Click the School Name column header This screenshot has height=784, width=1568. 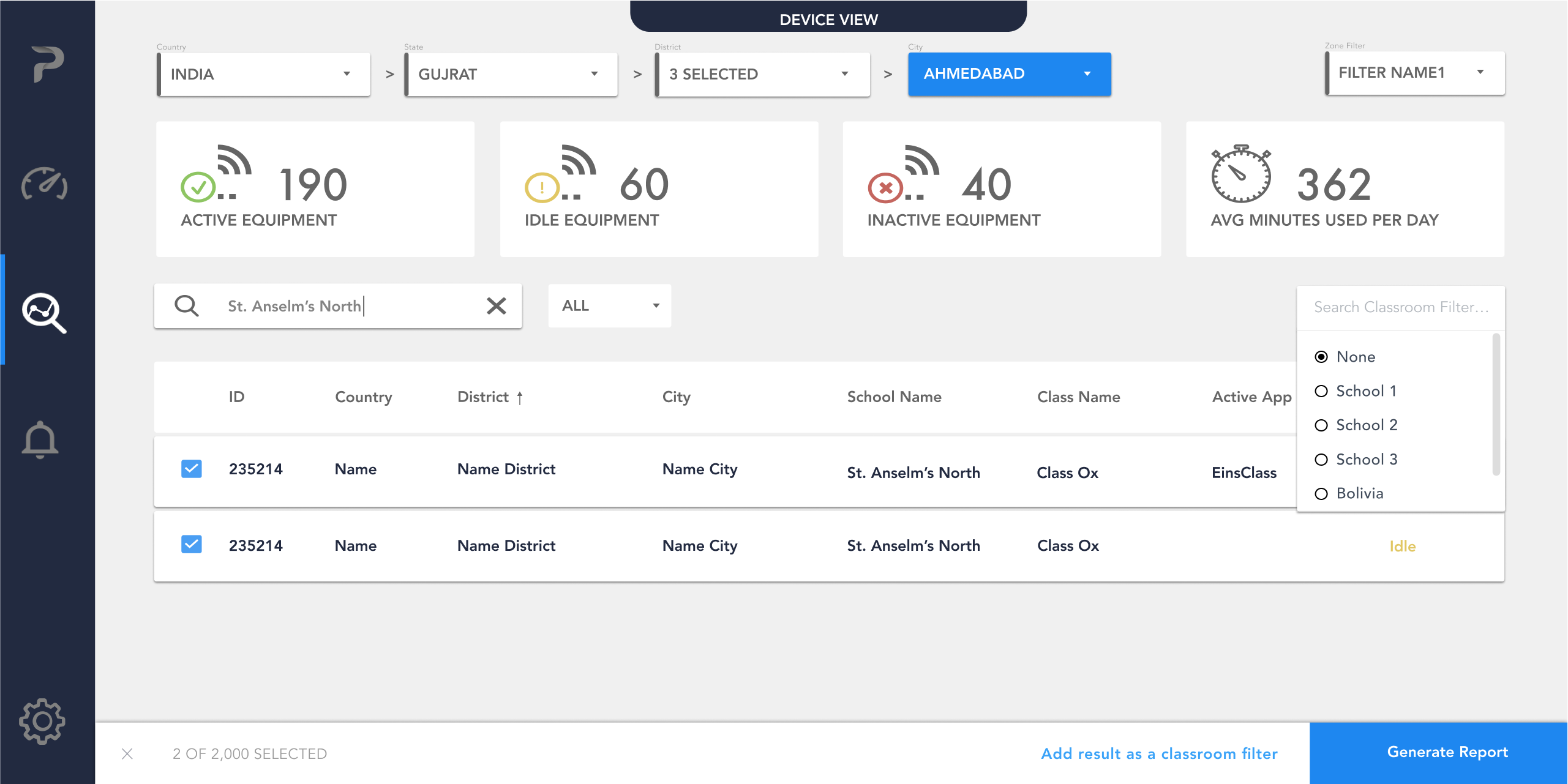894,397
